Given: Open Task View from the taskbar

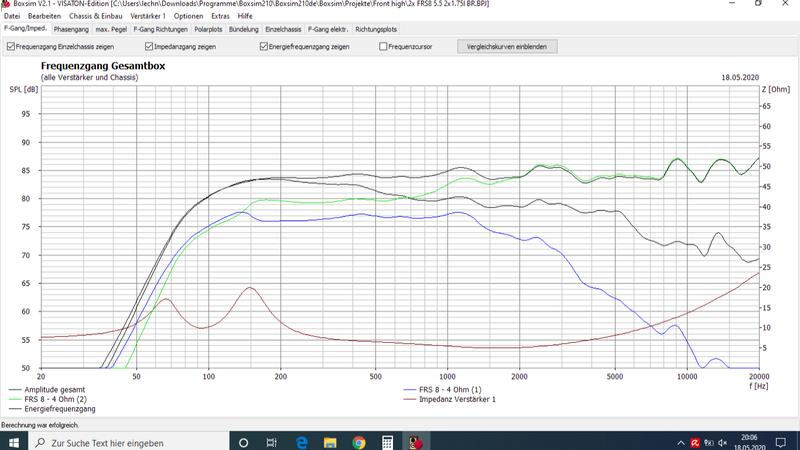Looking at the screenshot, I should click(x=272, y=441).
